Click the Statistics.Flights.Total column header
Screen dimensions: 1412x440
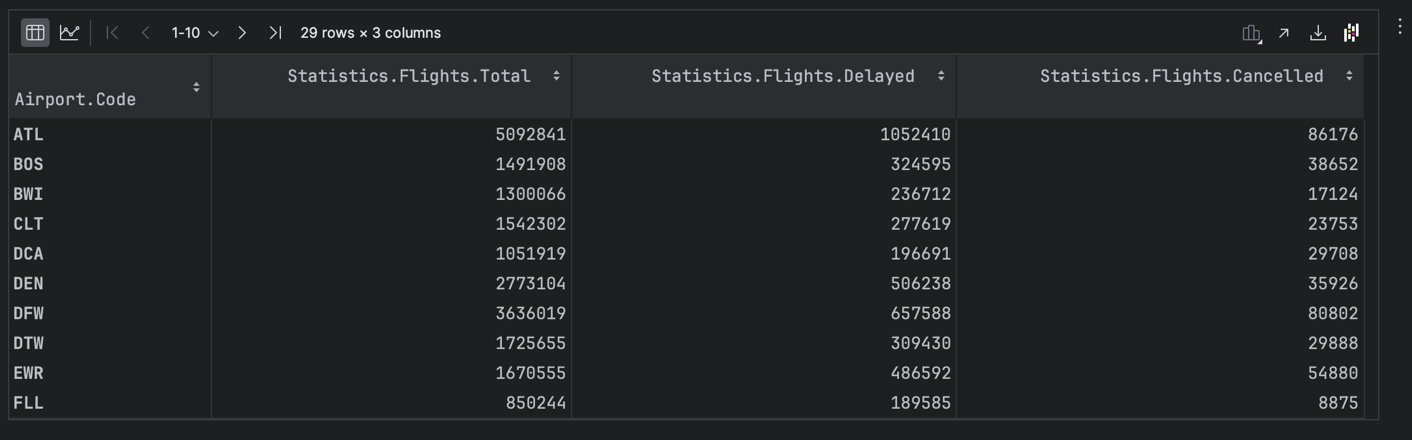pyautogui.click(x=409, y=76)
